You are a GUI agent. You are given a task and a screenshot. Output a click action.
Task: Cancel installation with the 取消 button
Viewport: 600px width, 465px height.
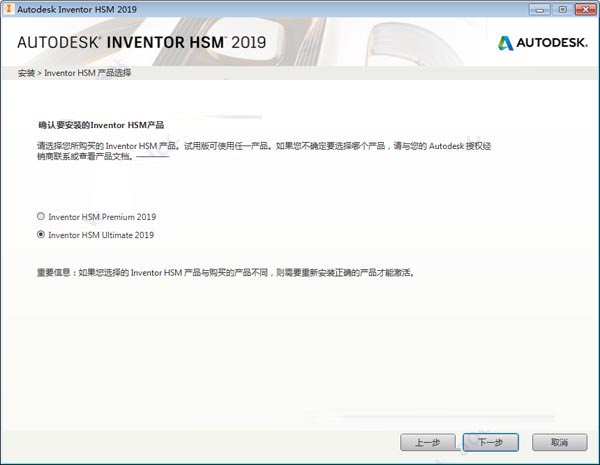pos(559,442)
